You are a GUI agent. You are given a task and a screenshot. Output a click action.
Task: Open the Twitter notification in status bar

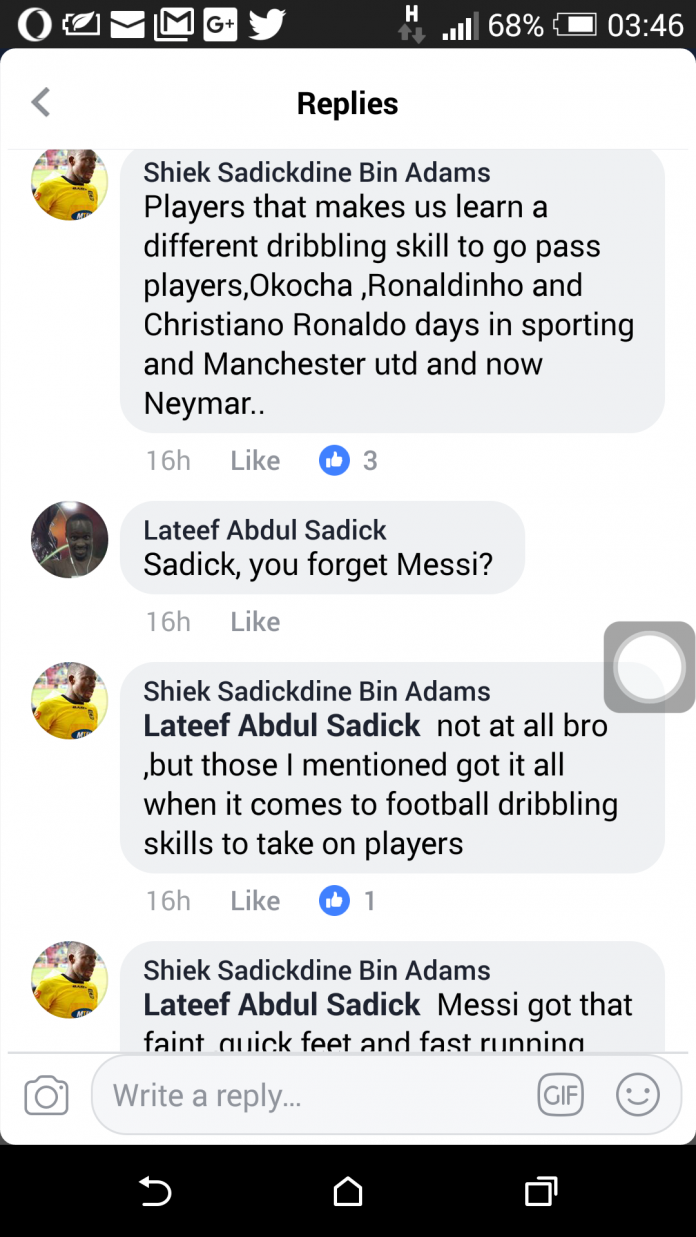pyautogui.click(x=267, y=24)
